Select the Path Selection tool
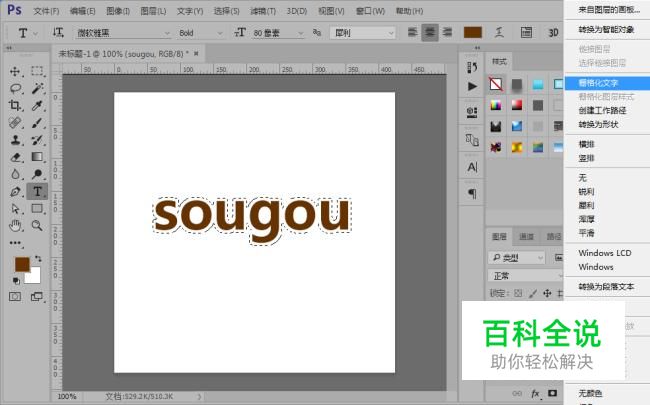Image resolution: width=650 pixels, height=405 pixels. point(15,209)
